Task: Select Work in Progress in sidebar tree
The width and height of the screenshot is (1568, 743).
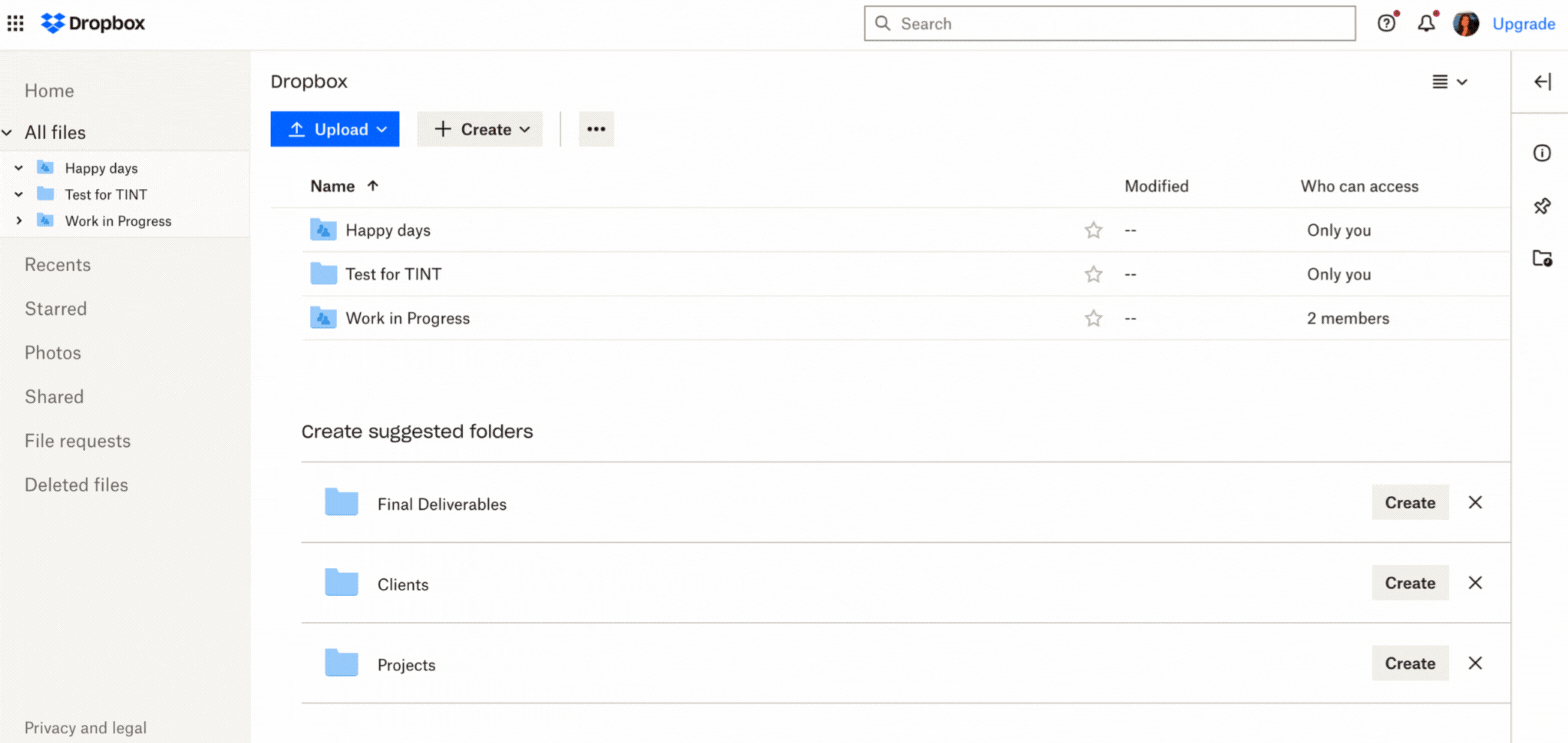Action: (x=118, y=221)
